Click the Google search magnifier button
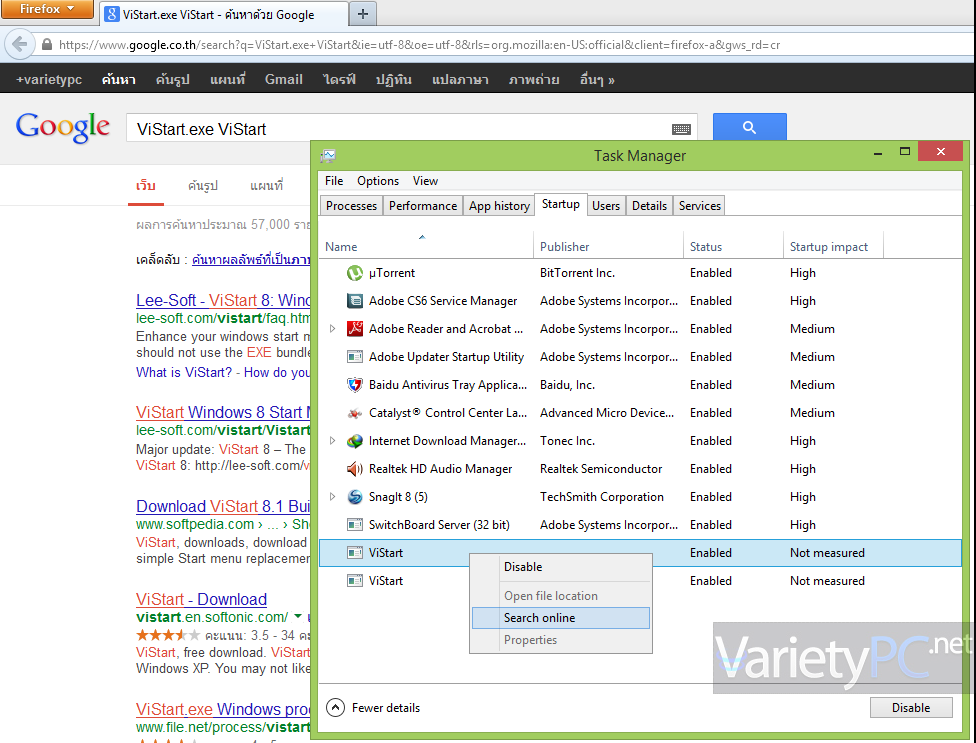The image size is (976, 743). coord(749,128)
